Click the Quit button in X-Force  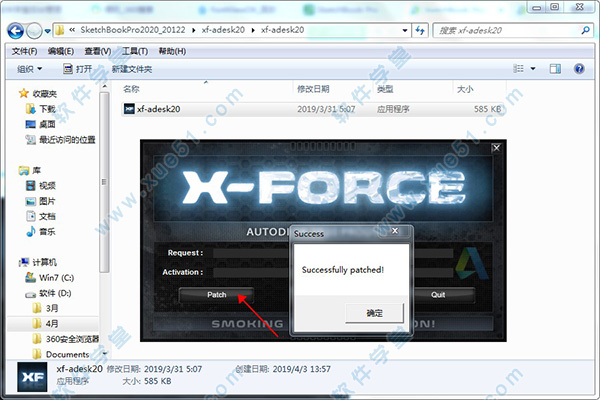(x=438, y=295)
